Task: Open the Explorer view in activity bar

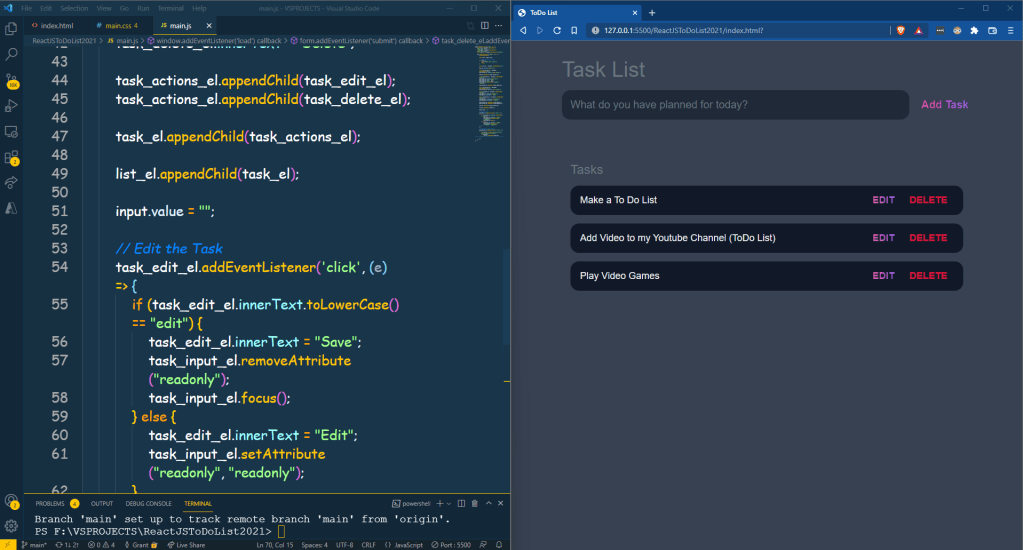Action: [x=12, y=29]
